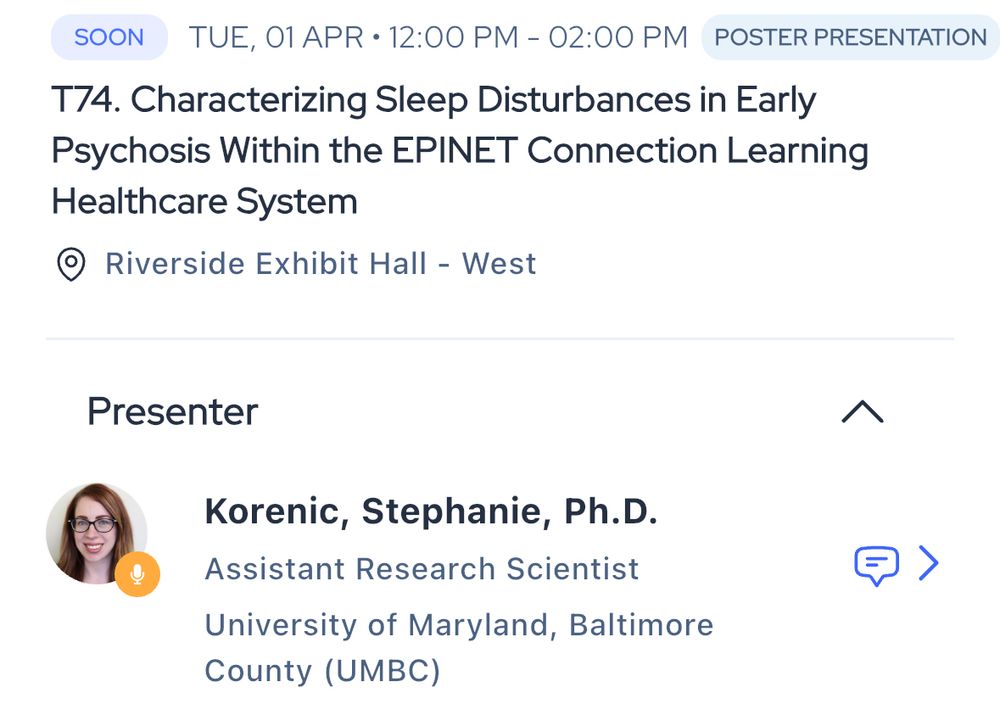Image resolution: width=1000 pixels, height=710 pixels.
Task: Tap the orange microphone speaker badge
Action: point(137,574)
